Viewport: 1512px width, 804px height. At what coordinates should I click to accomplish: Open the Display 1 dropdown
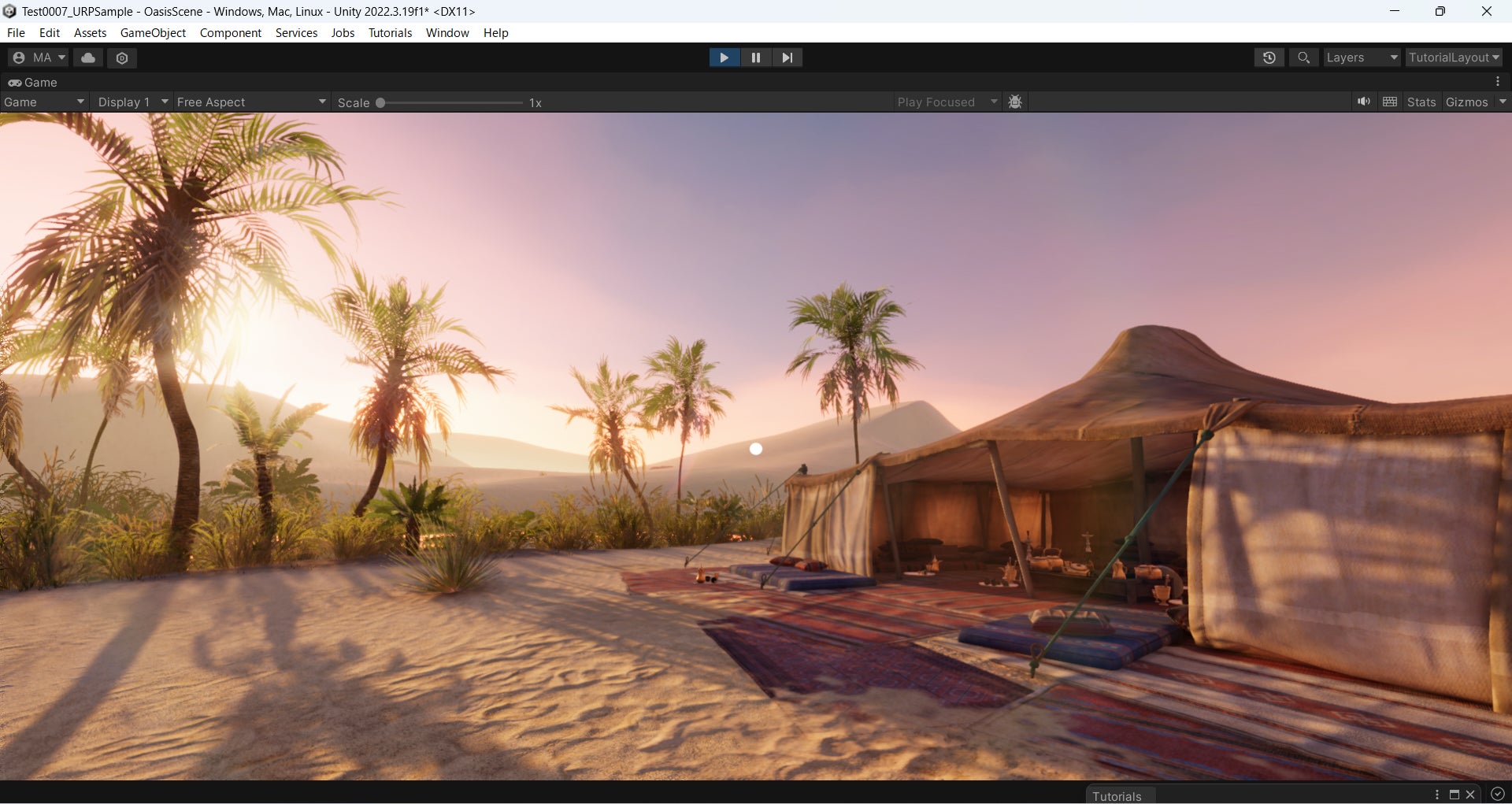click(x=132, y=102)
